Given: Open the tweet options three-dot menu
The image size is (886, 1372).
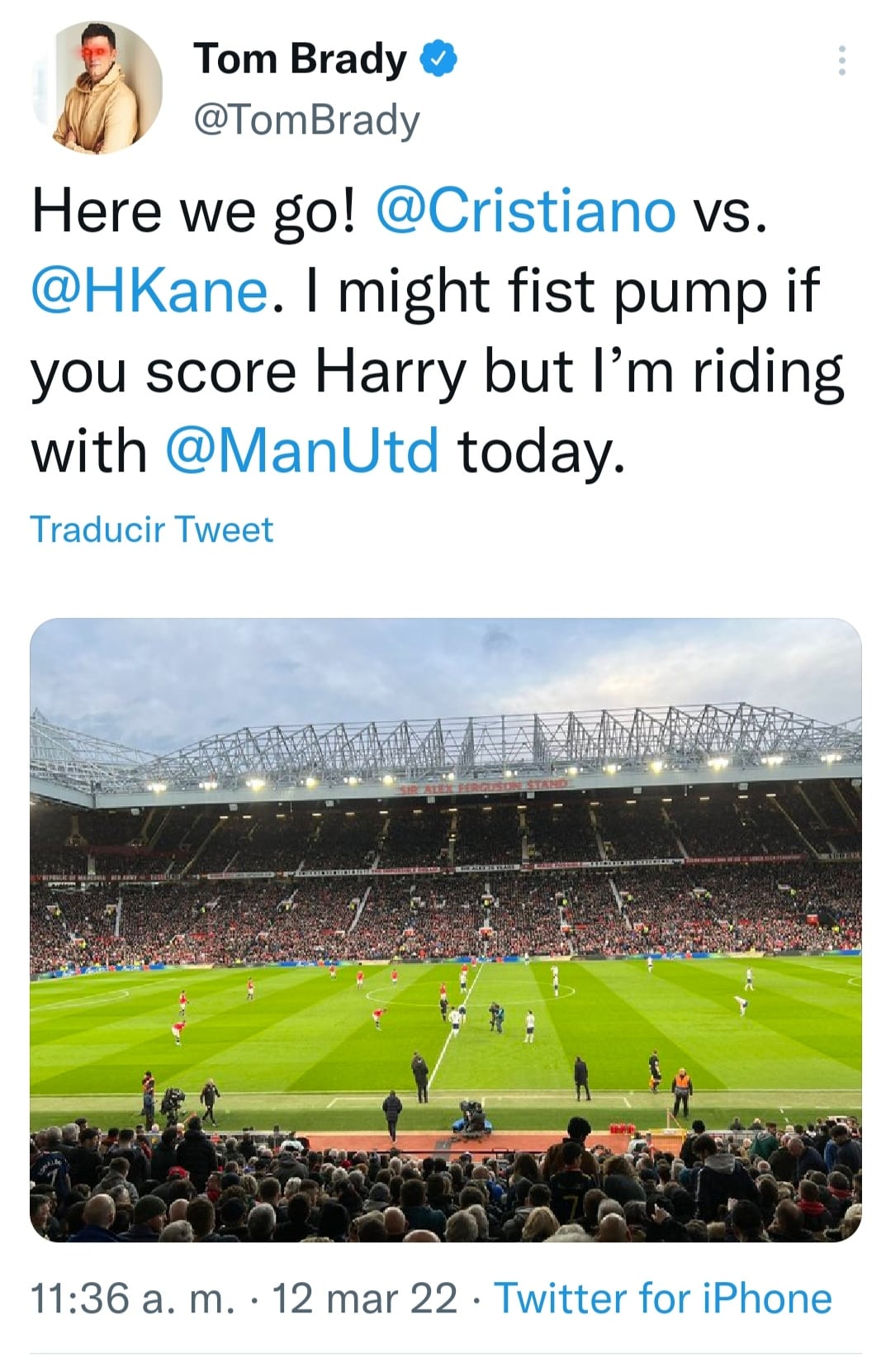Looking at the screenshot, I should click(x=844, y=59).
